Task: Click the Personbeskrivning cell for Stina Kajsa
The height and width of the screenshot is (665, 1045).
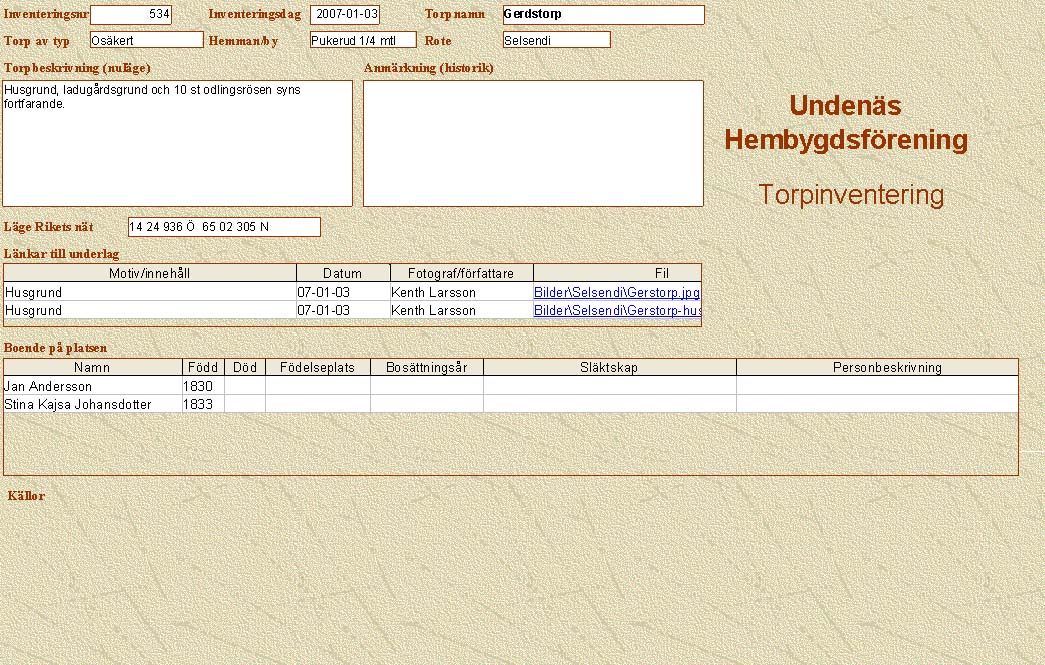Action: pos(877,404)
